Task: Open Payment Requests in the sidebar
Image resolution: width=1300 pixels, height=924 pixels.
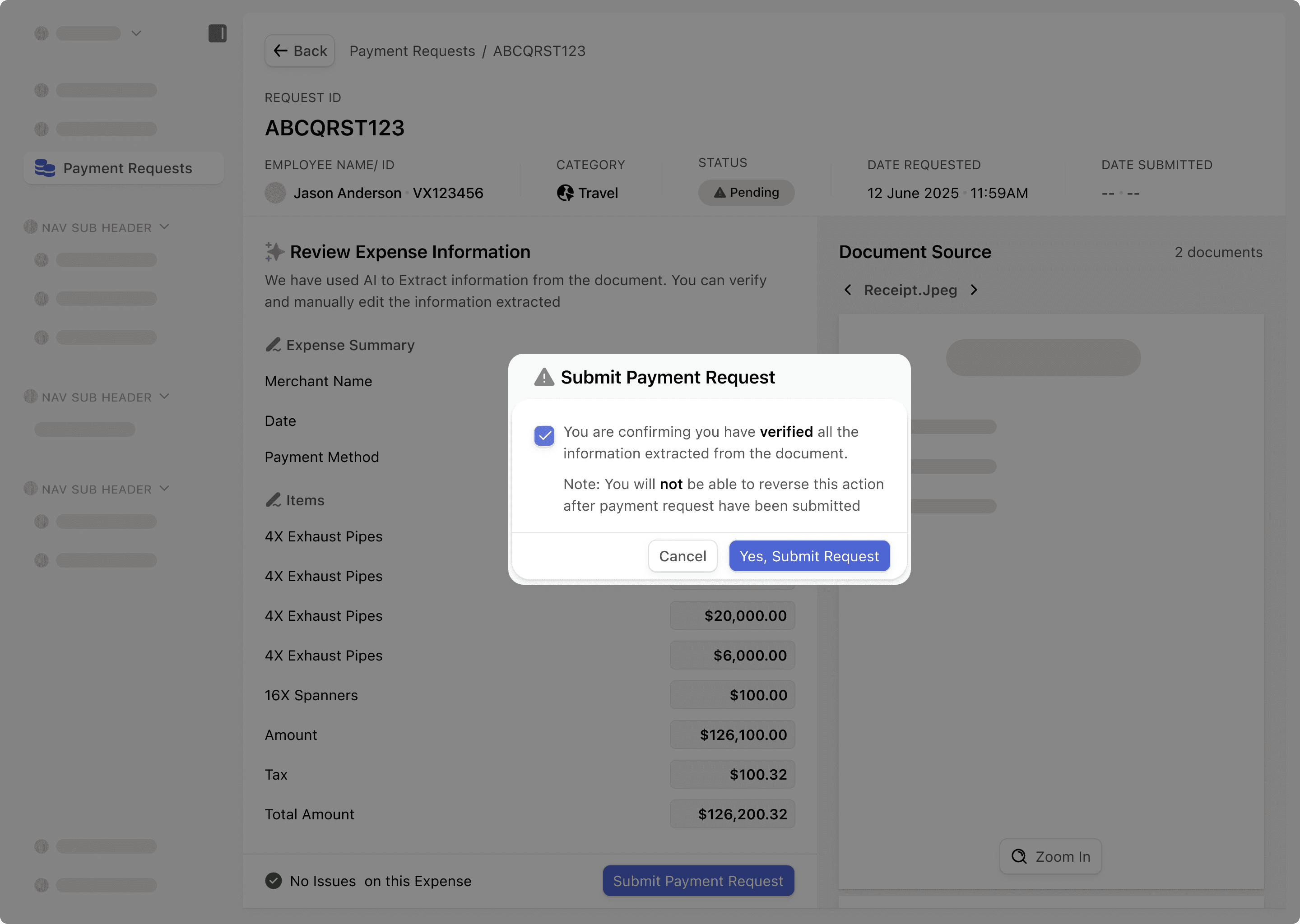Action: point(127,168)
